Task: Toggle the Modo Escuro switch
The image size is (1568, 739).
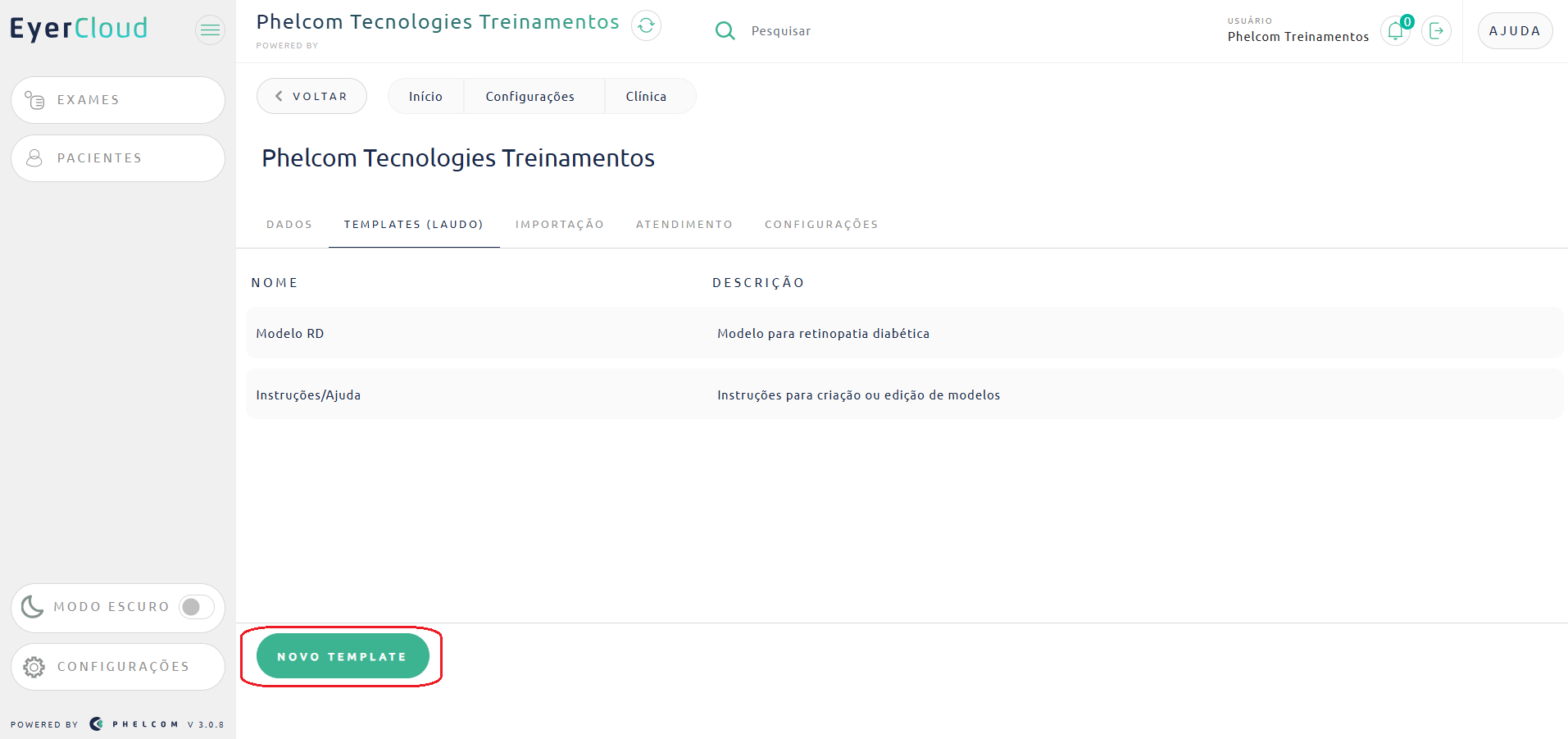Action: tap(197, 607)
